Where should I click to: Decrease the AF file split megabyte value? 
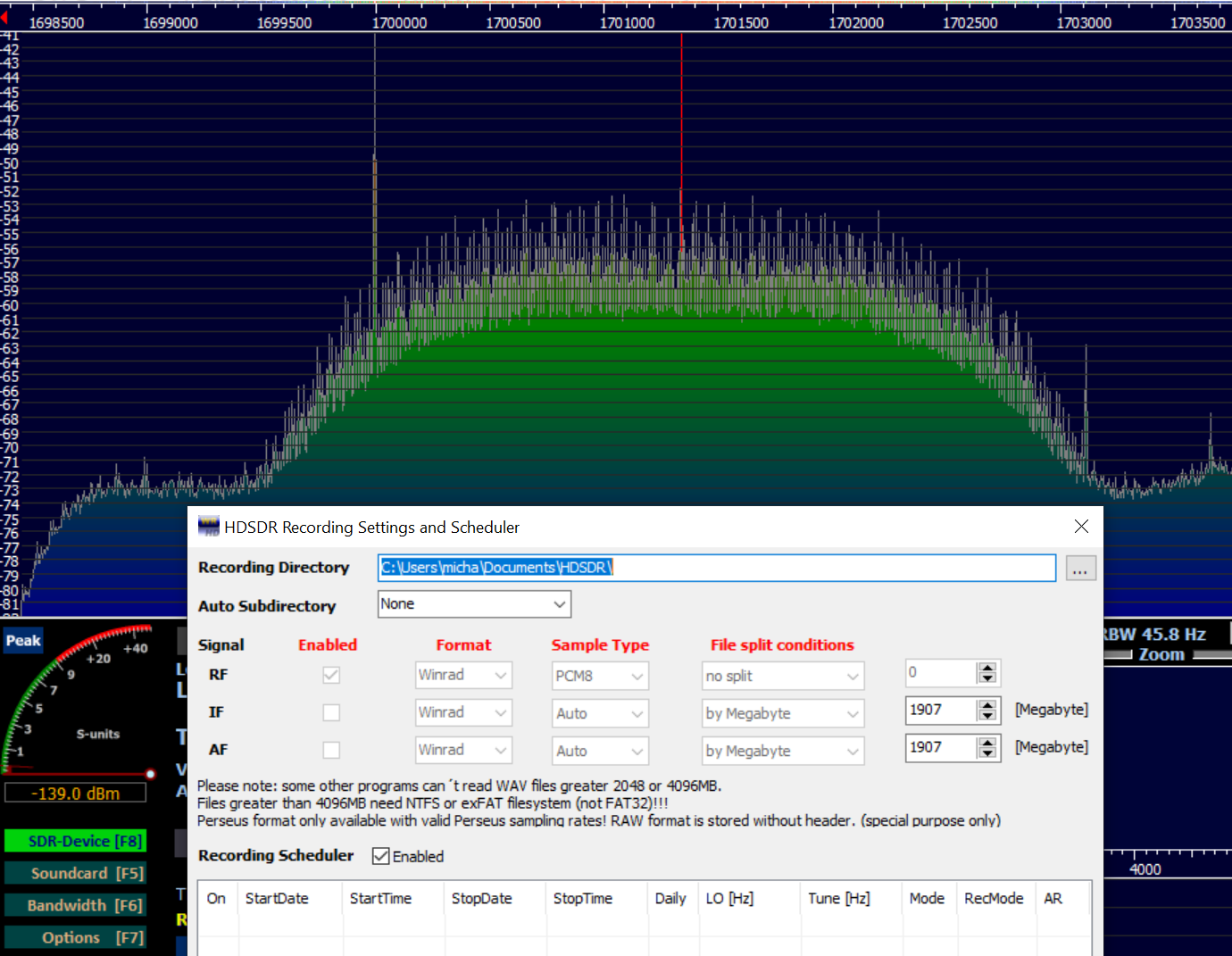[x=986, y=753]
